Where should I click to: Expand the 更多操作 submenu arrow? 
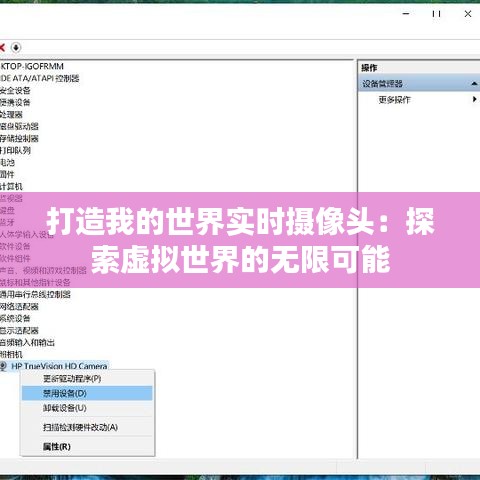point(474,99)
